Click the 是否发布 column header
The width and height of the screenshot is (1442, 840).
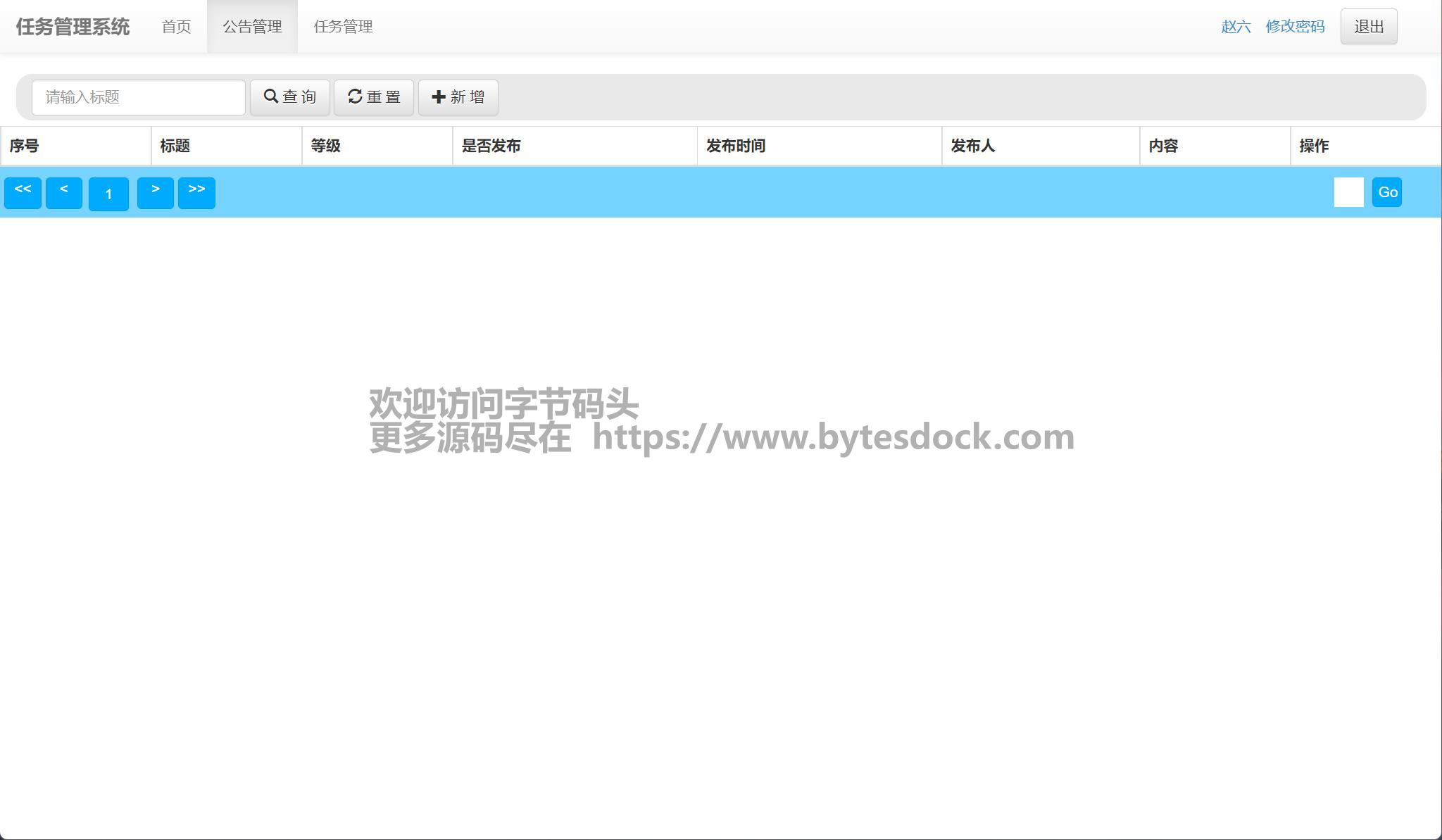pyautogui.click(x=491, y=146)
